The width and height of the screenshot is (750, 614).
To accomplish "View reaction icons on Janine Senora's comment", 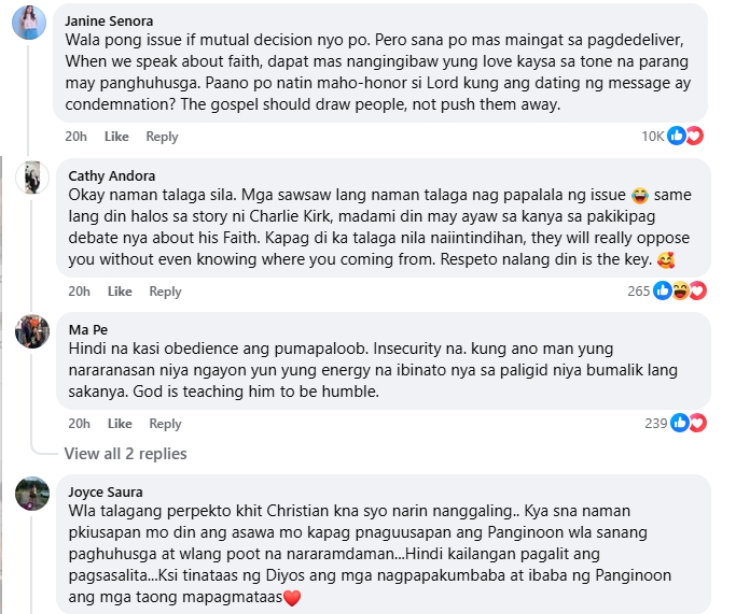I will tap(686, 136).
